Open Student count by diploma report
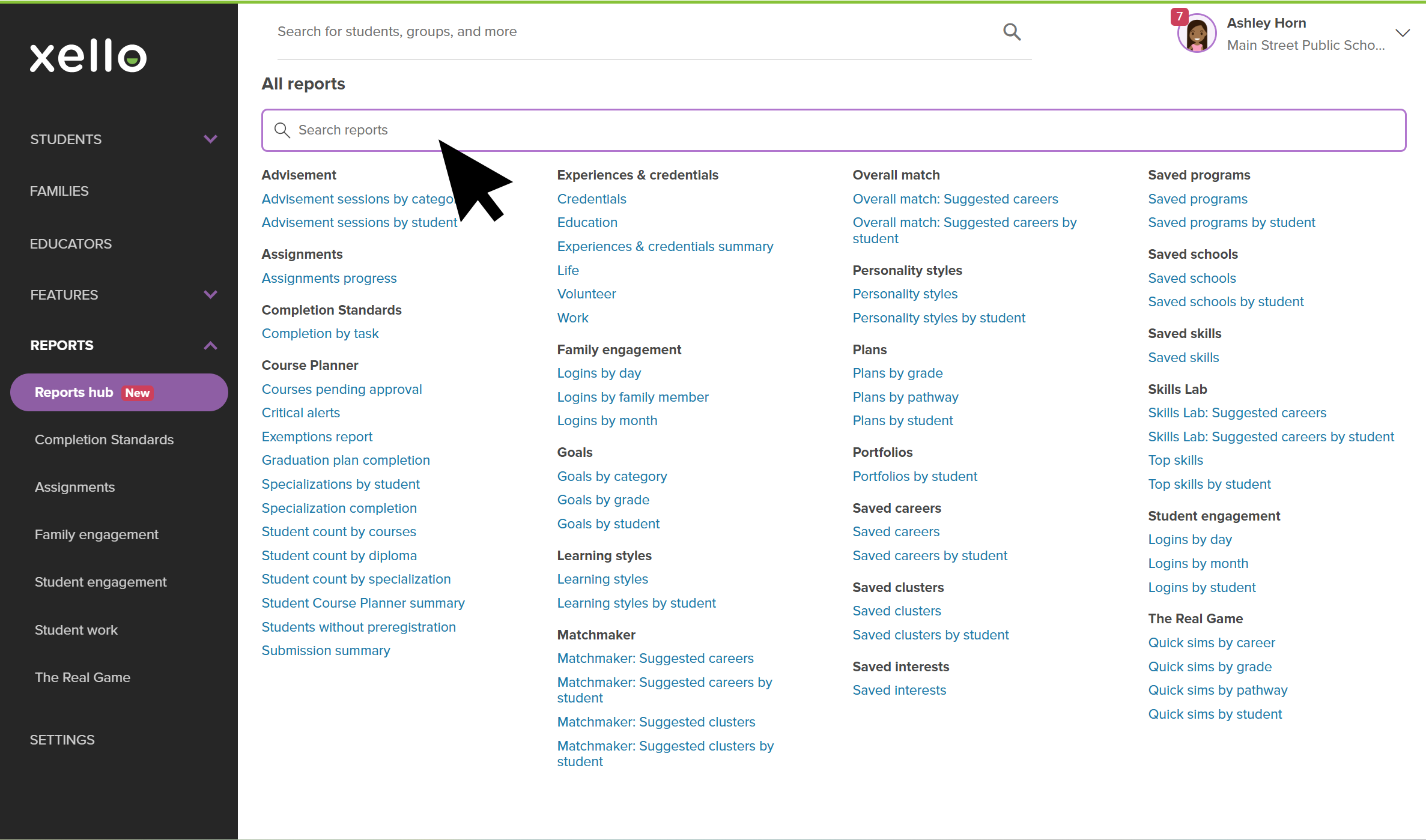1426x840 pixels. click(339, 555)
